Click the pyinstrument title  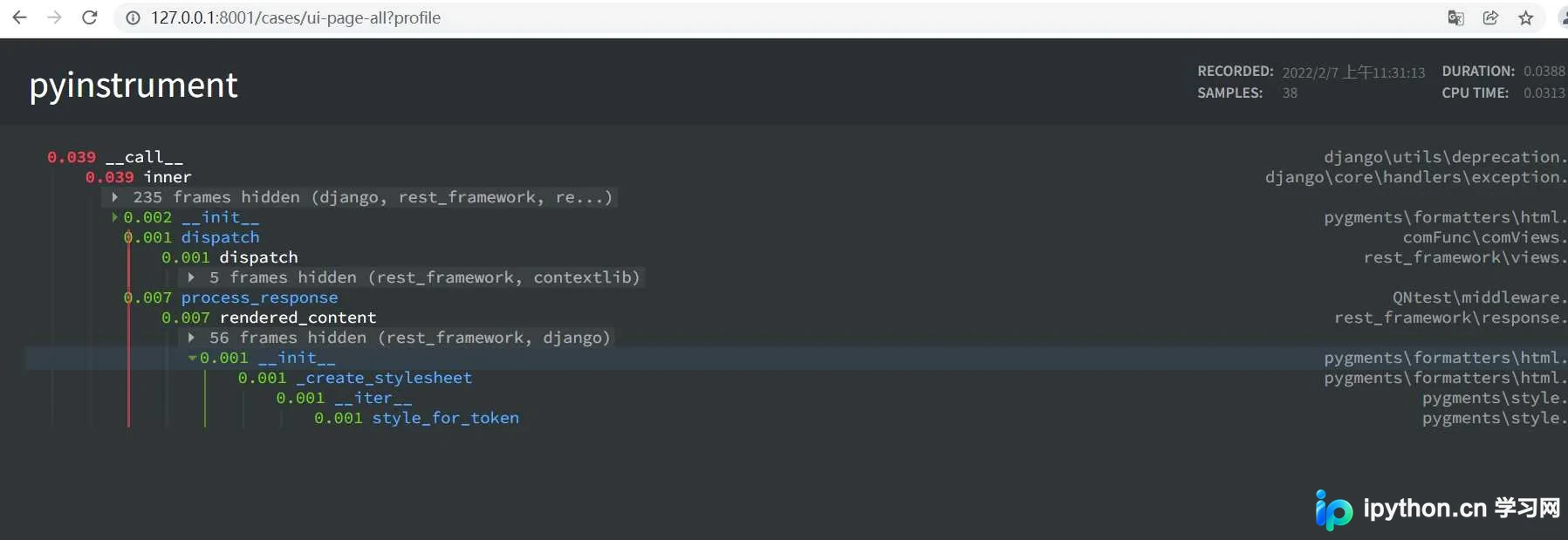134,85
